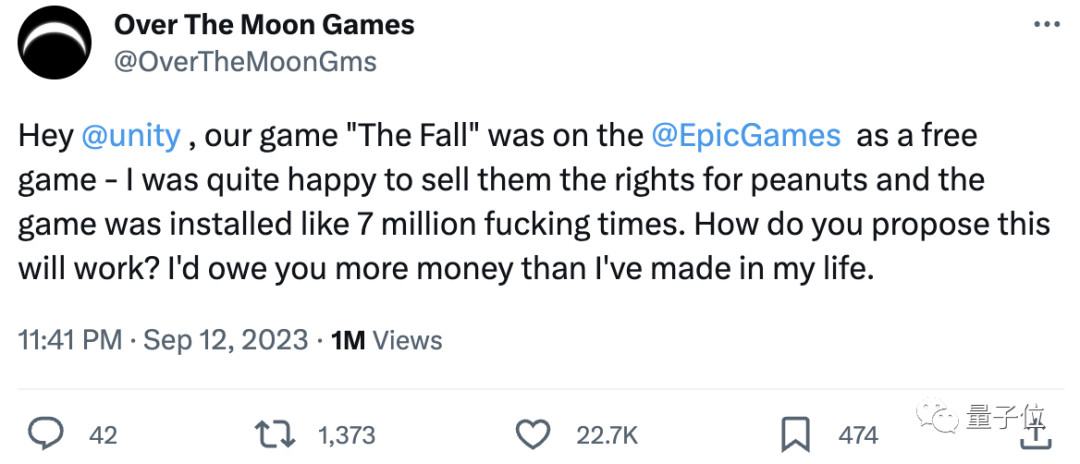Click the Sep 12, 2023 date

click(226, 340)
